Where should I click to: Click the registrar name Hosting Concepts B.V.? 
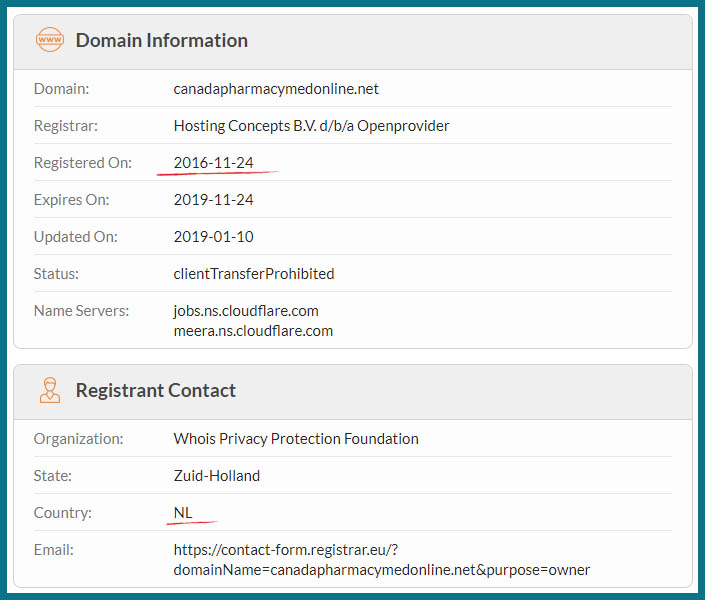(311, 126)
